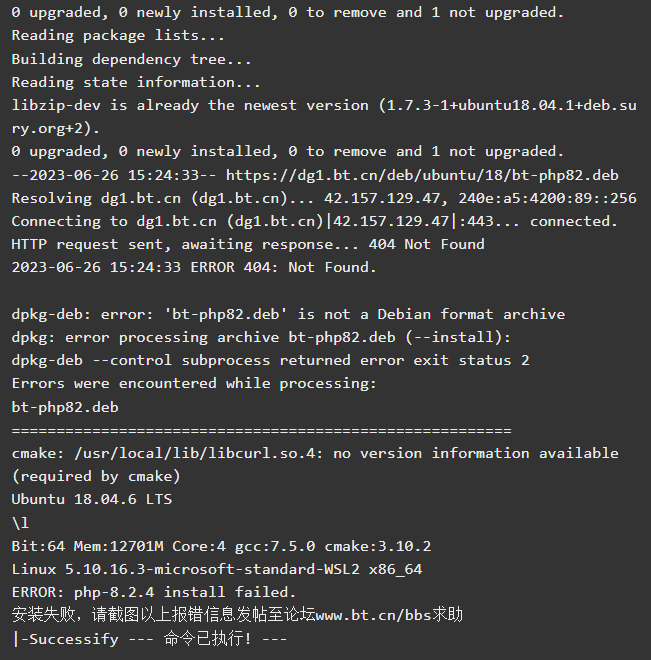Click the 'HTTP request sent' response line
The width and height of the screenshot is (651, 660).
coord(248,245)
